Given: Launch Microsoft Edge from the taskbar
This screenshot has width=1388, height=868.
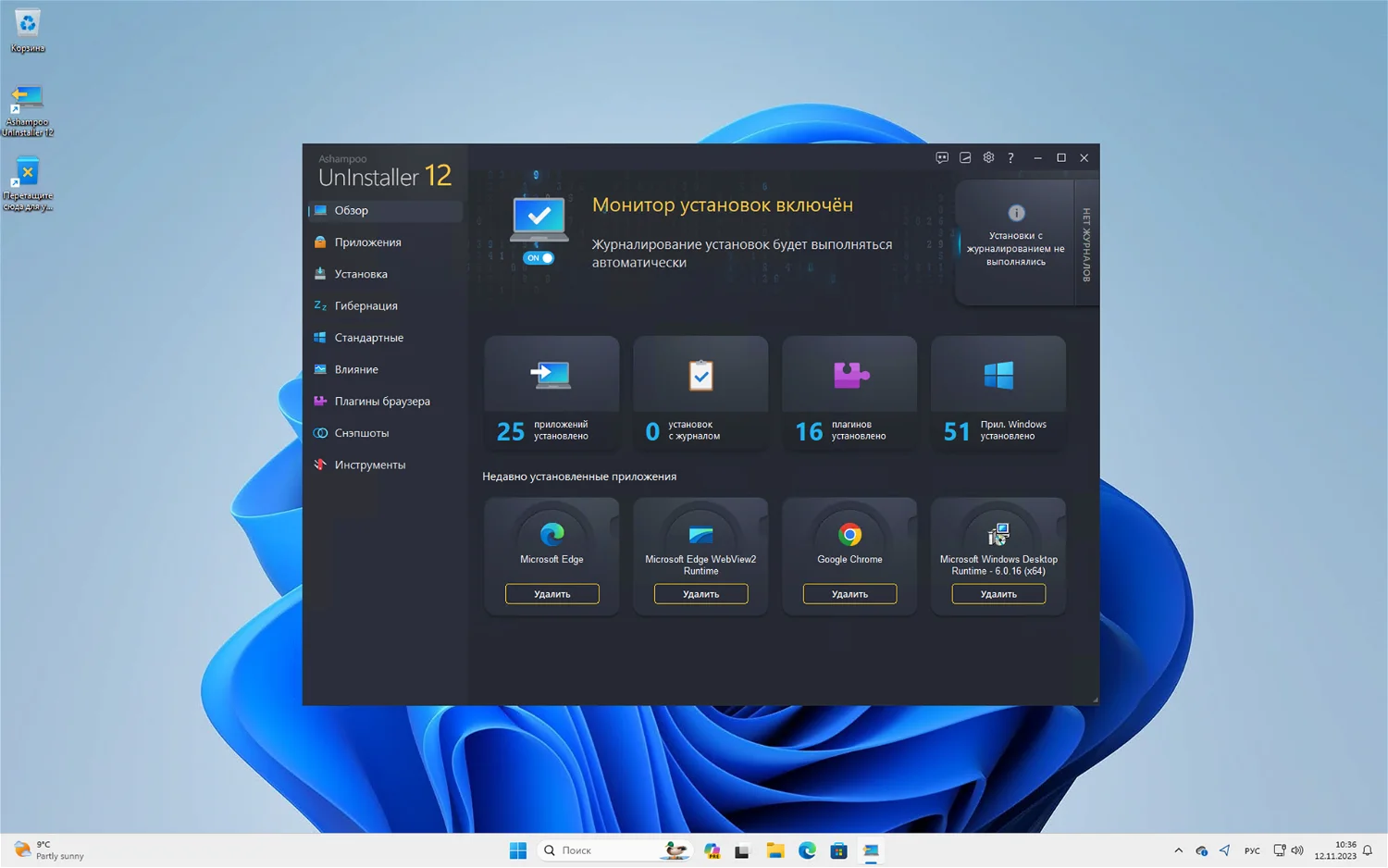Looking at the screenshot, I should pyautogui.click(x=807, y=850).
